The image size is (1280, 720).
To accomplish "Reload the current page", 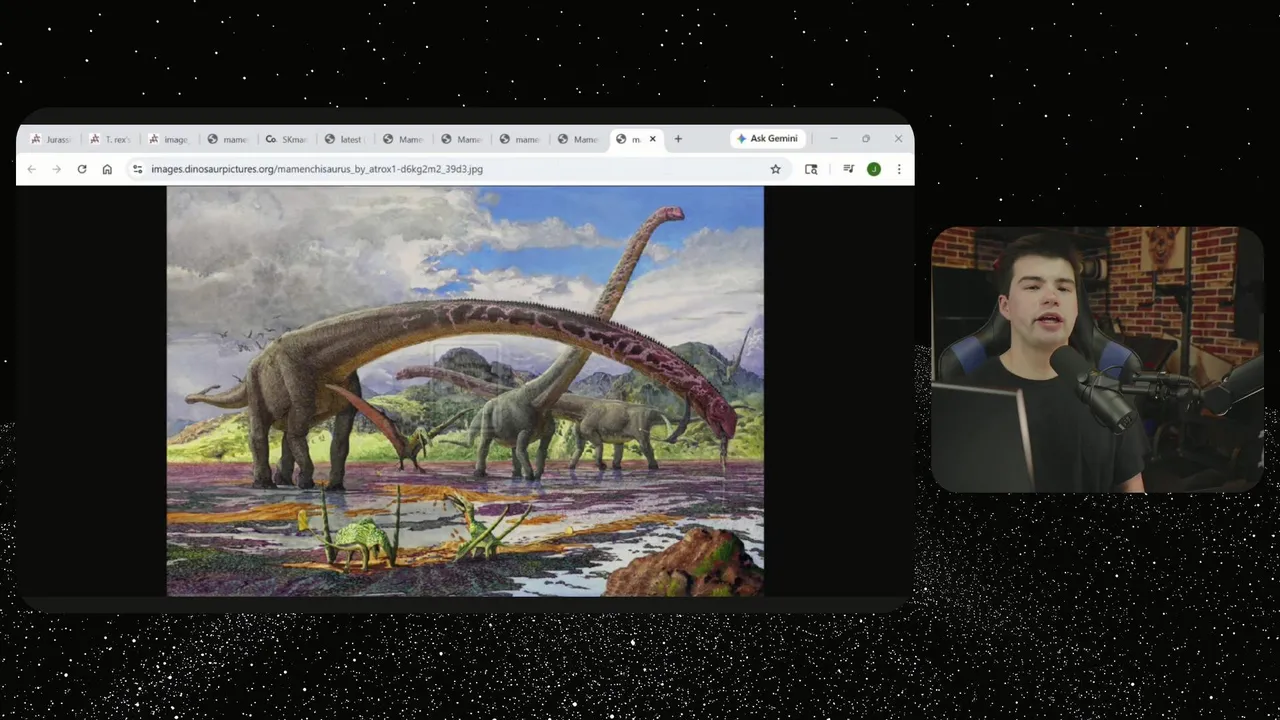I will click(x=82, y=169).
